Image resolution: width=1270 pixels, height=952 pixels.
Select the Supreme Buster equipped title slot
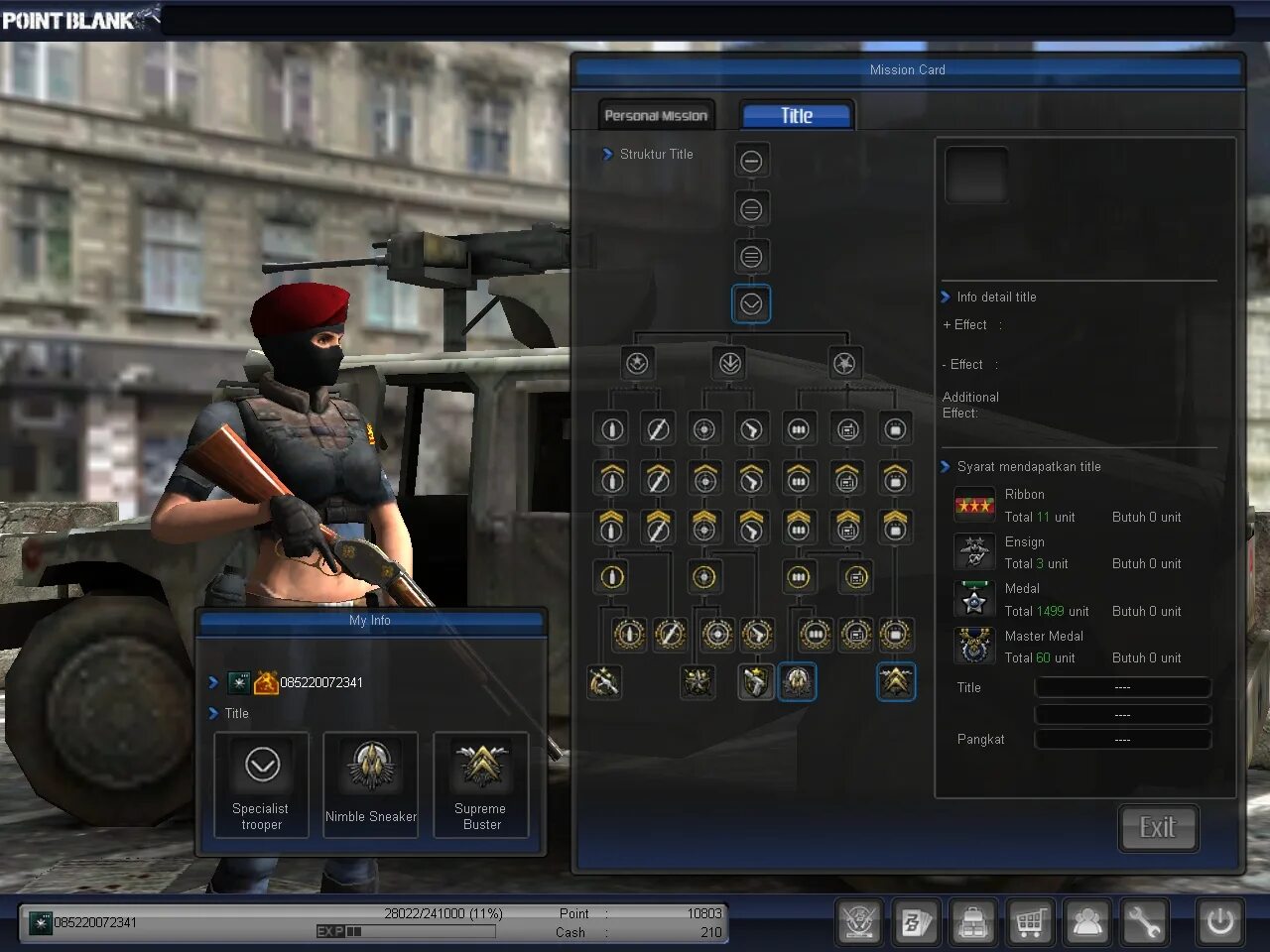tap(481, 784)
